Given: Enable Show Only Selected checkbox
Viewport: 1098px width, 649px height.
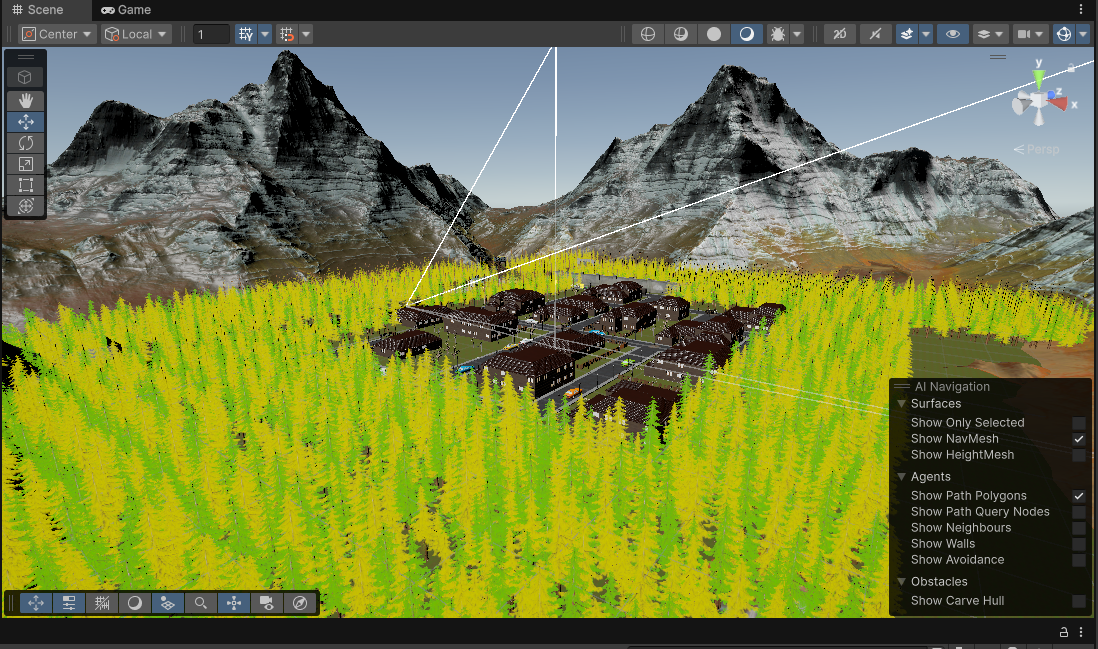Looking at the screenshot, I should [1079, 423].
